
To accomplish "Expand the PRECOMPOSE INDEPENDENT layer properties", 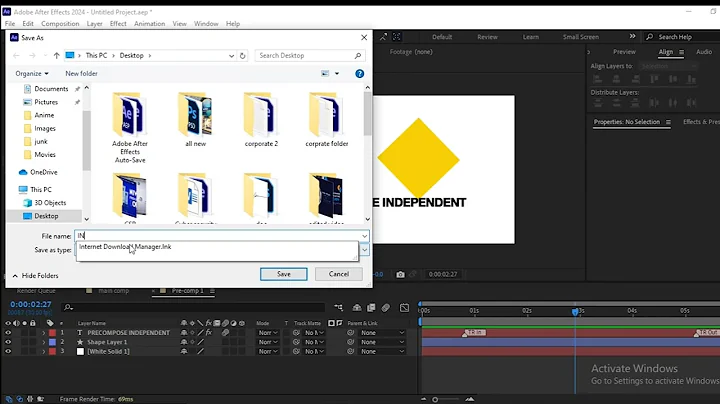I will pos(44,333).
